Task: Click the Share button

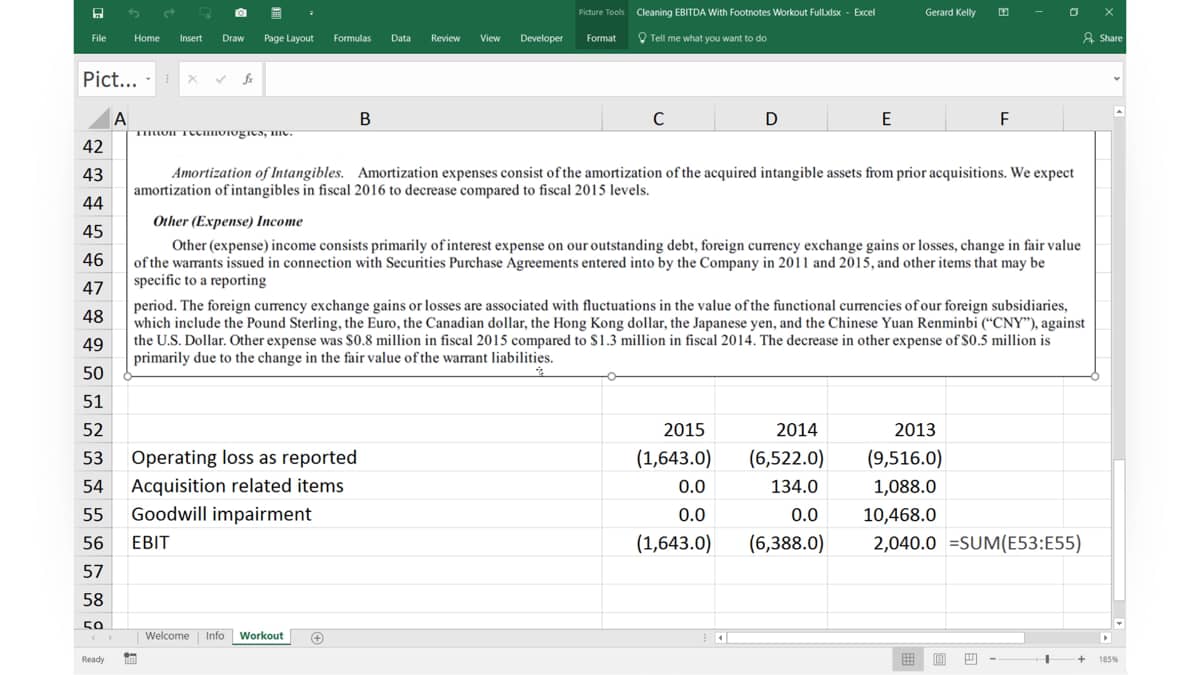Action: [x=1104, y=38]
